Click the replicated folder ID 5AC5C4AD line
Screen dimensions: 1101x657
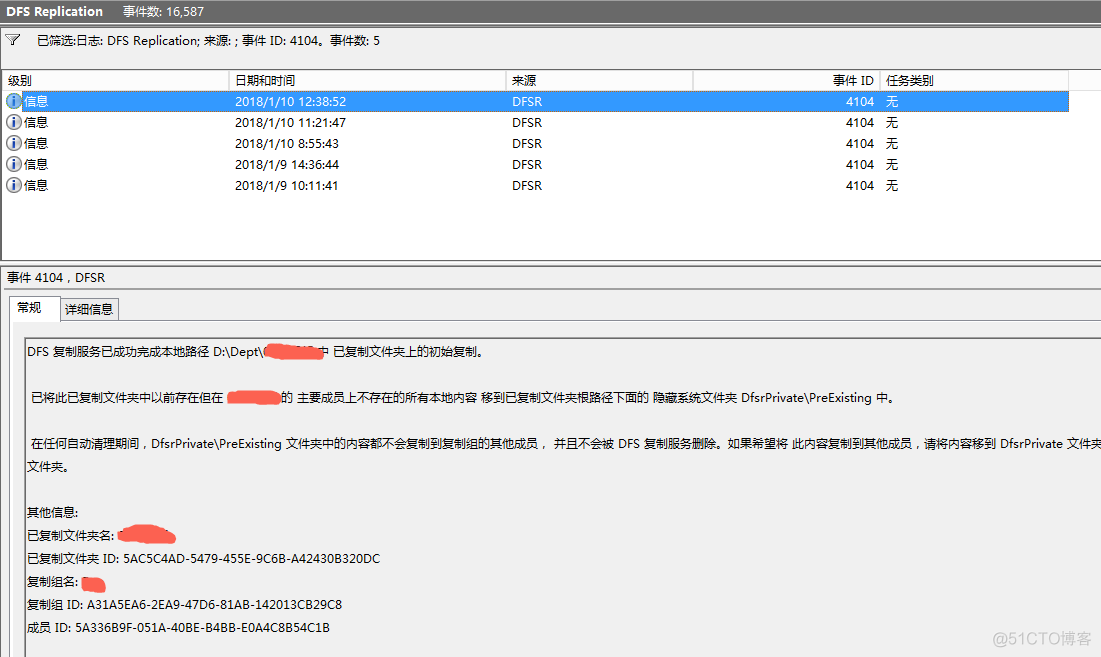coord(204,559)
